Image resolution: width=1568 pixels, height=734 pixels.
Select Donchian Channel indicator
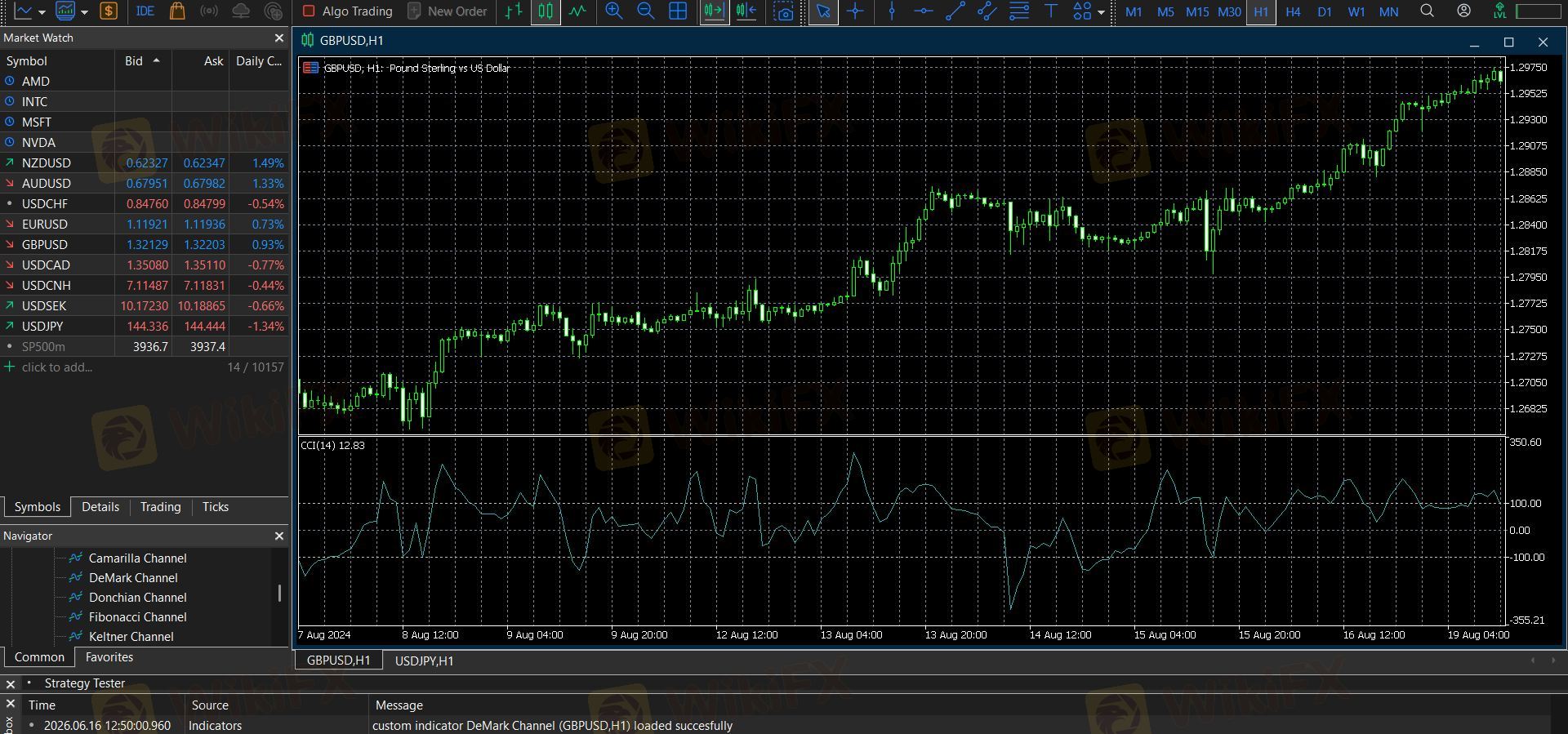click(137, 597)
